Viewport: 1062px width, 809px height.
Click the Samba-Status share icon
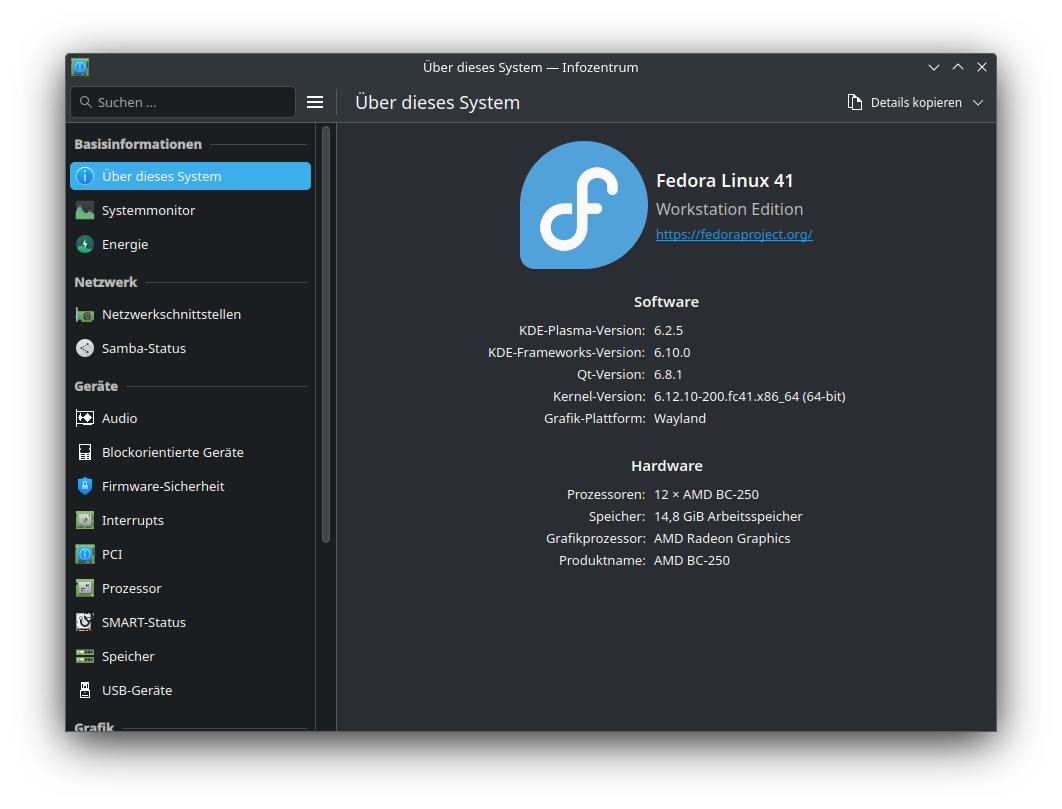85,348
